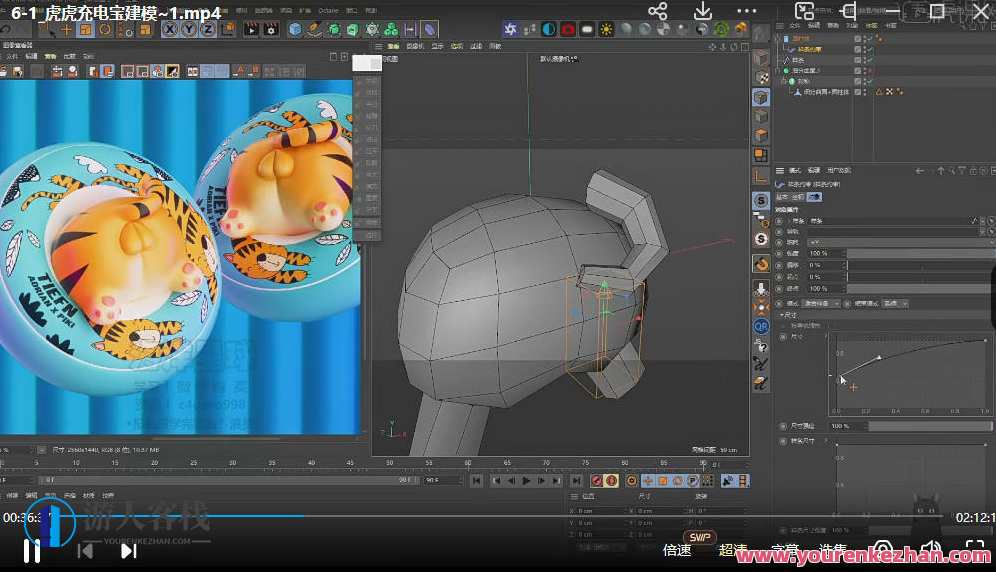
Task: Toggle the viewport maximize square icon
Action: coord(744,46)
